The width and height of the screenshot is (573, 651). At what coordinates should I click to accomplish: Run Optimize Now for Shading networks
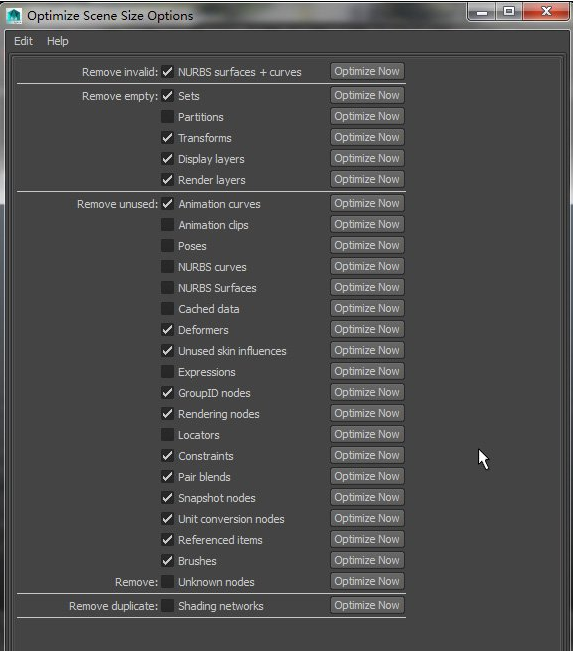coord(367,605)
